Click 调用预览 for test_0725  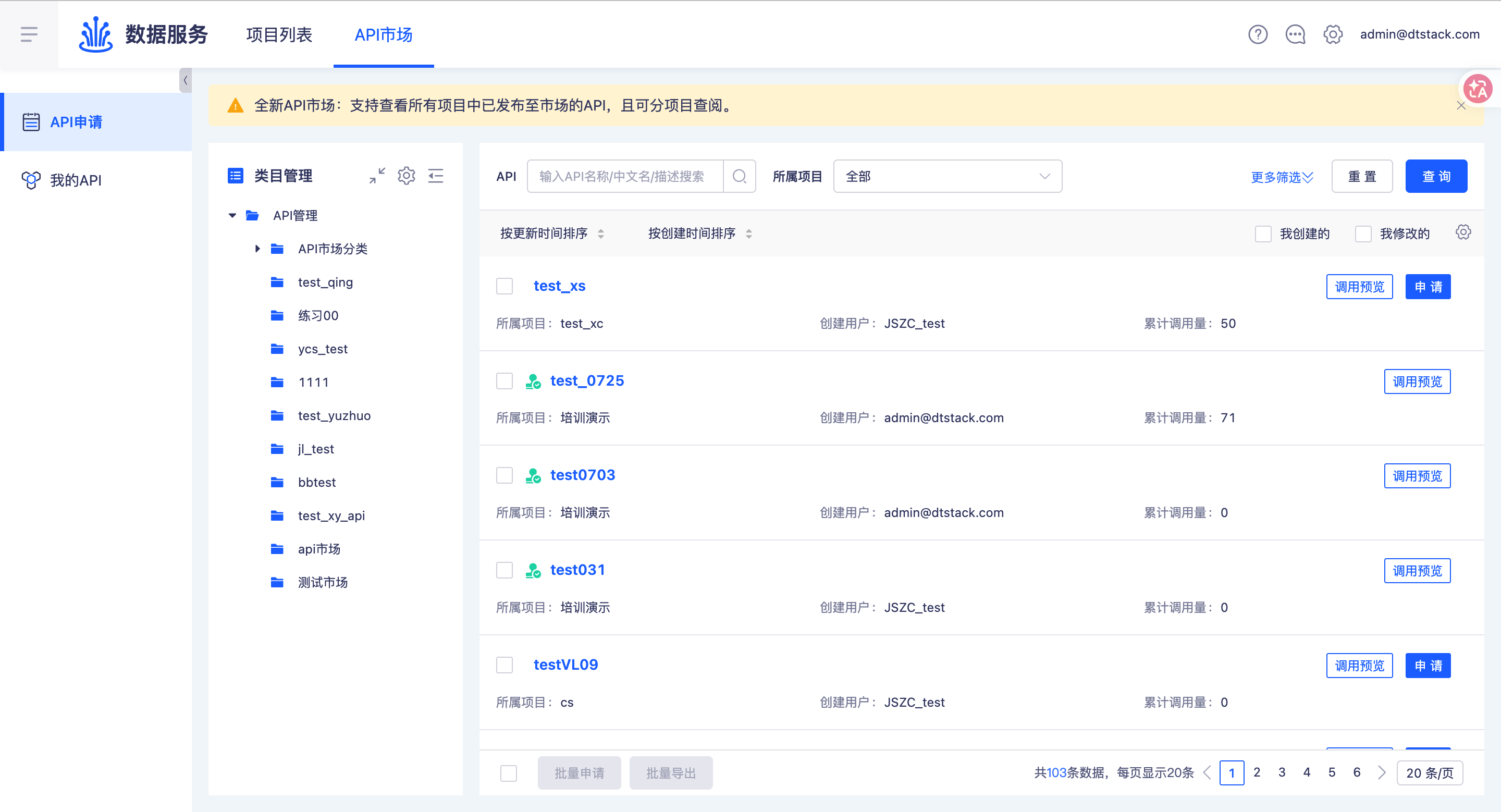1417,382
